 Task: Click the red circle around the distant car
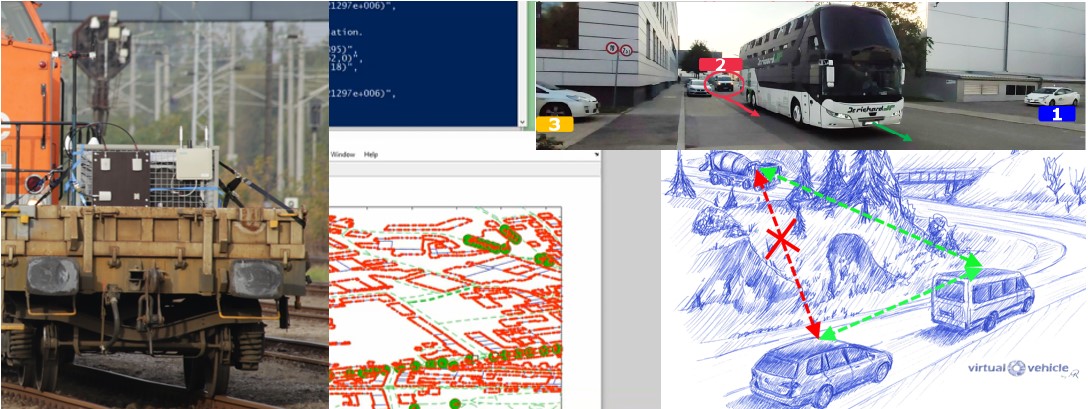click(722, 83)
